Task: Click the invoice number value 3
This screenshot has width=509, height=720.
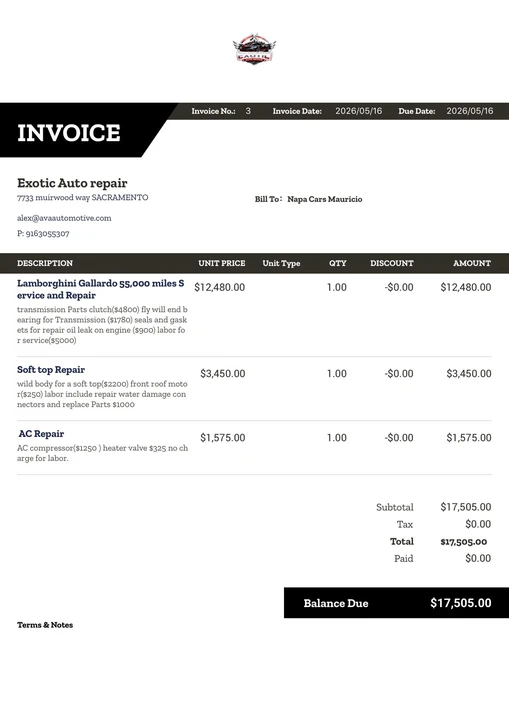Action: click(x=248, y=111)
